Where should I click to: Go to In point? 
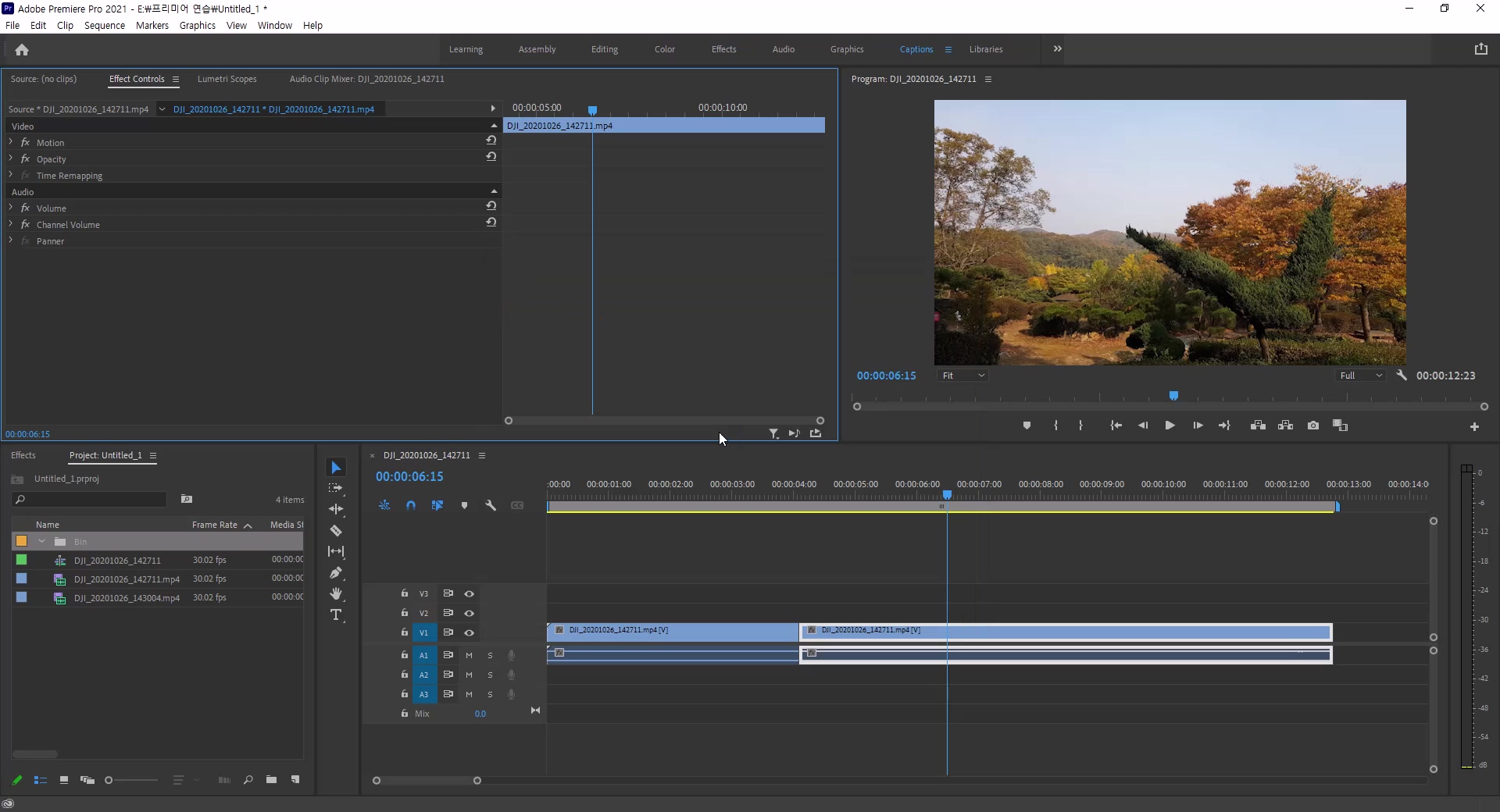(x=1116, y=426)
